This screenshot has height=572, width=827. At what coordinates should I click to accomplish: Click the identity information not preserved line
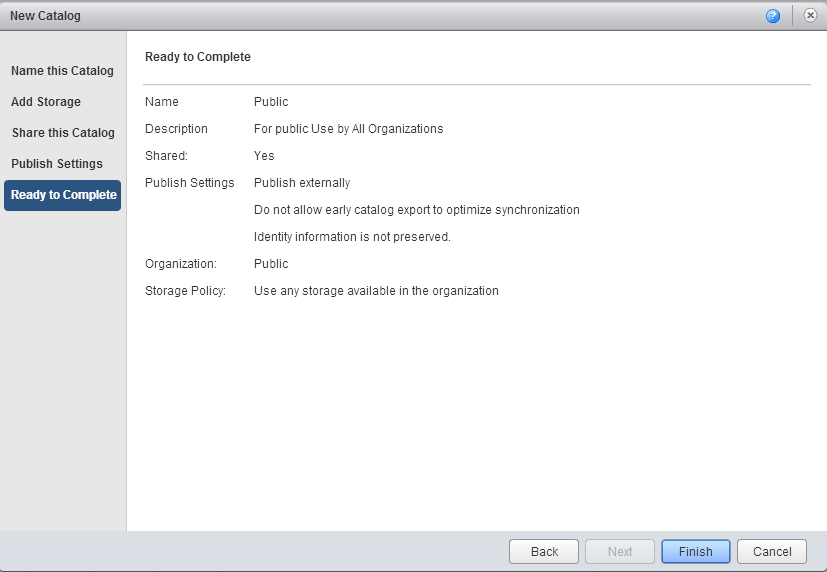click(x=352, y=237)
